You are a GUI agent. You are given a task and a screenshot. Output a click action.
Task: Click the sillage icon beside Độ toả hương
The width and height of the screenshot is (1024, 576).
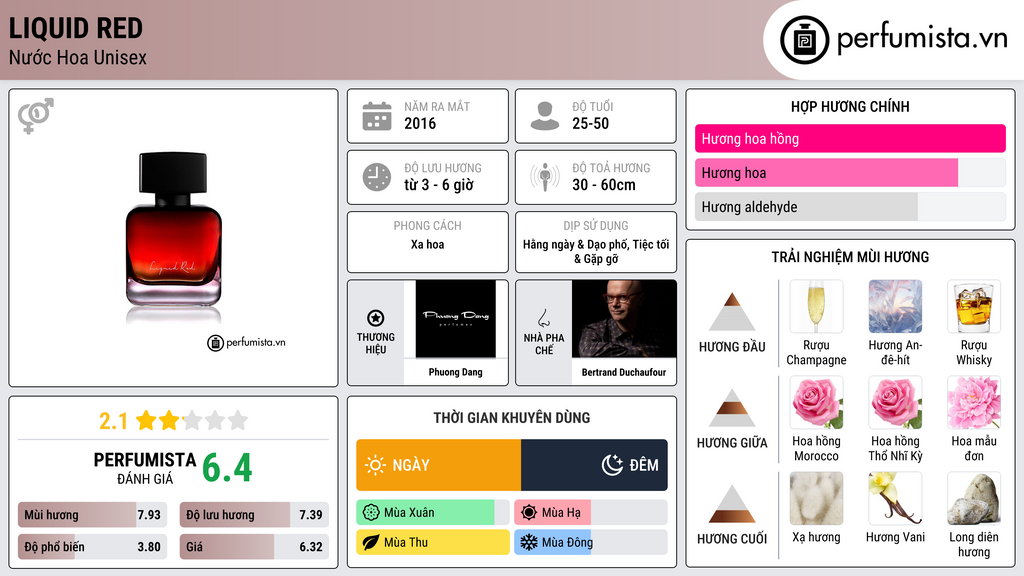[545, 177]
